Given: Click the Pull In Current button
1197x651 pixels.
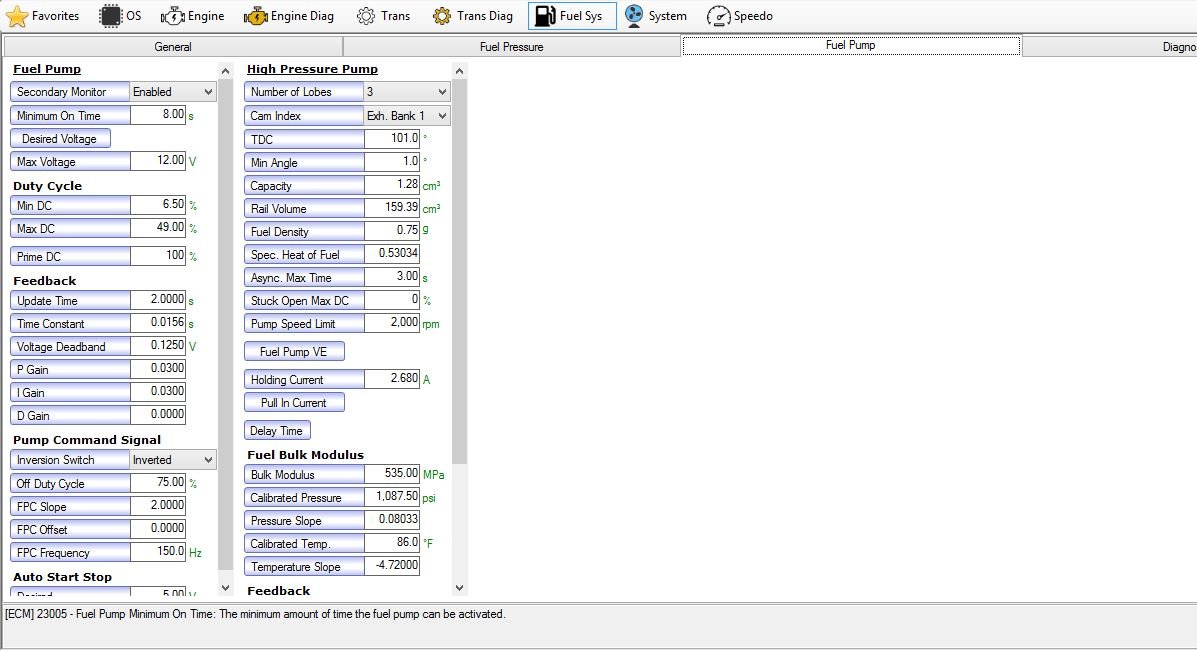Looking at the screenshot, I should pyautogui.click(x=294, y=403).
